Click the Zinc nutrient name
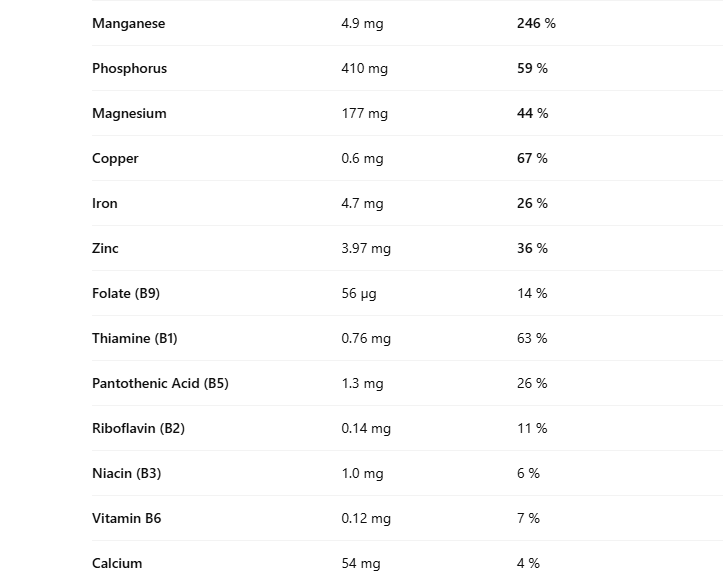This screenshot has height=583, width=723. point(105,248)
